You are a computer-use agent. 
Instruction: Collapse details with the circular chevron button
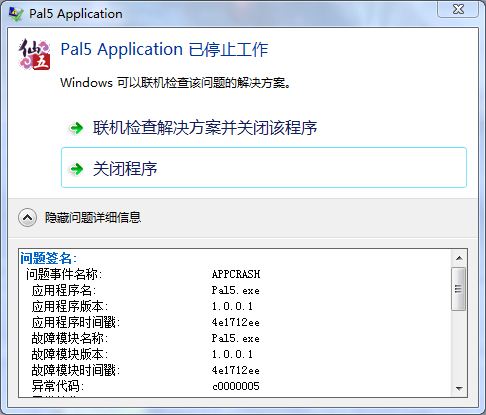[x=27, y=218]
